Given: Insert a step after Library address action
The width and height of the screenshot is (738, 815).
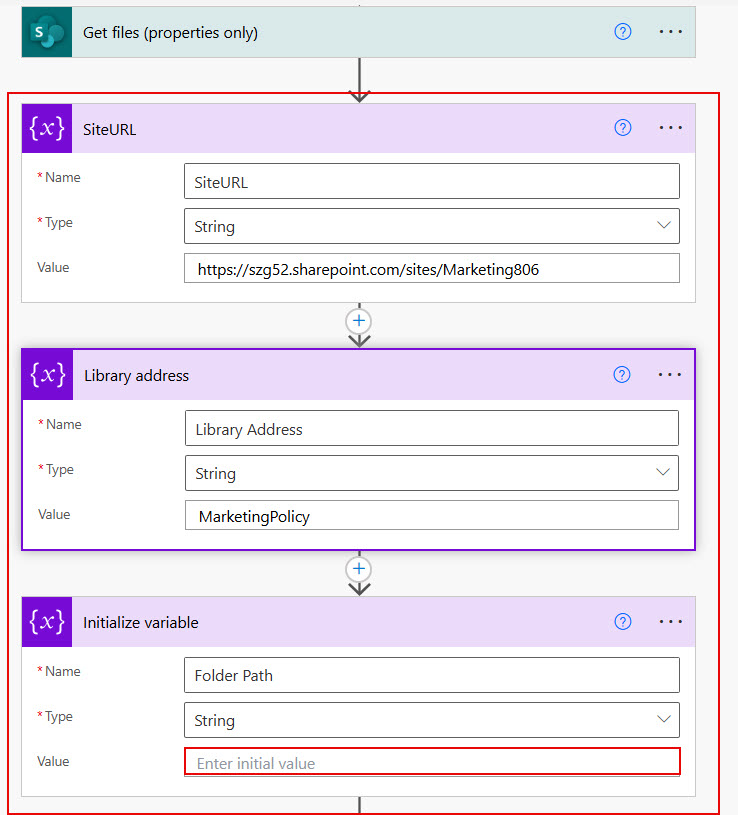Looking at the screenshot, I should (359, 568).
